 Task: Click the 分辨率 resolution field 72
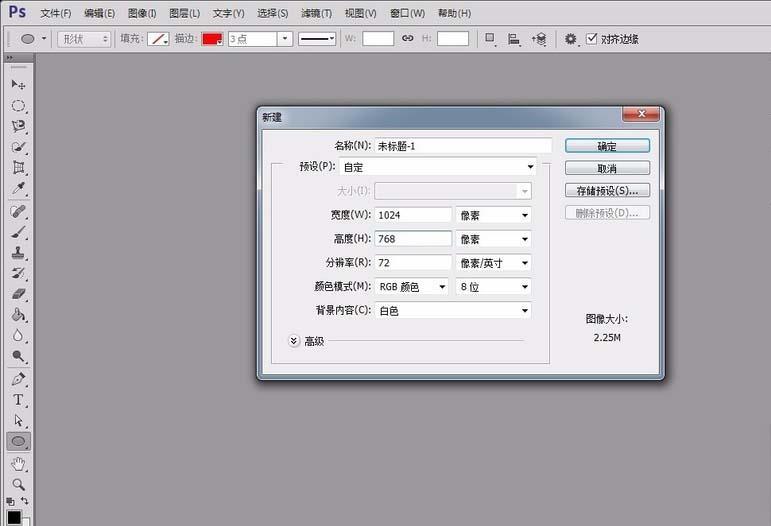click(413, 263)
